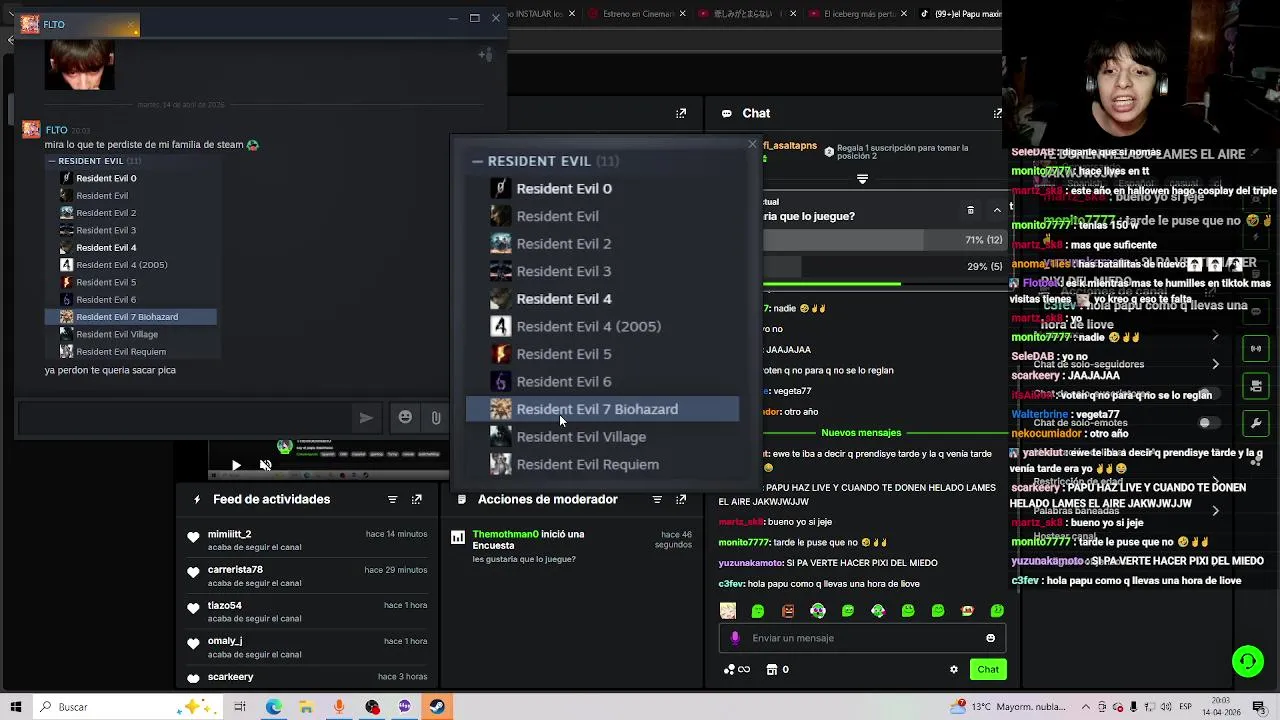
Task: Open the filter lines icon above the poll
Action: pos(862,179)
